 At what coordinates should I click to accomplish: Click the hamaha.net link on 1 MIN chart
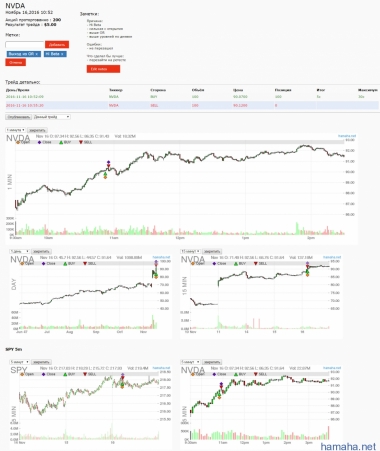point(347,136)
